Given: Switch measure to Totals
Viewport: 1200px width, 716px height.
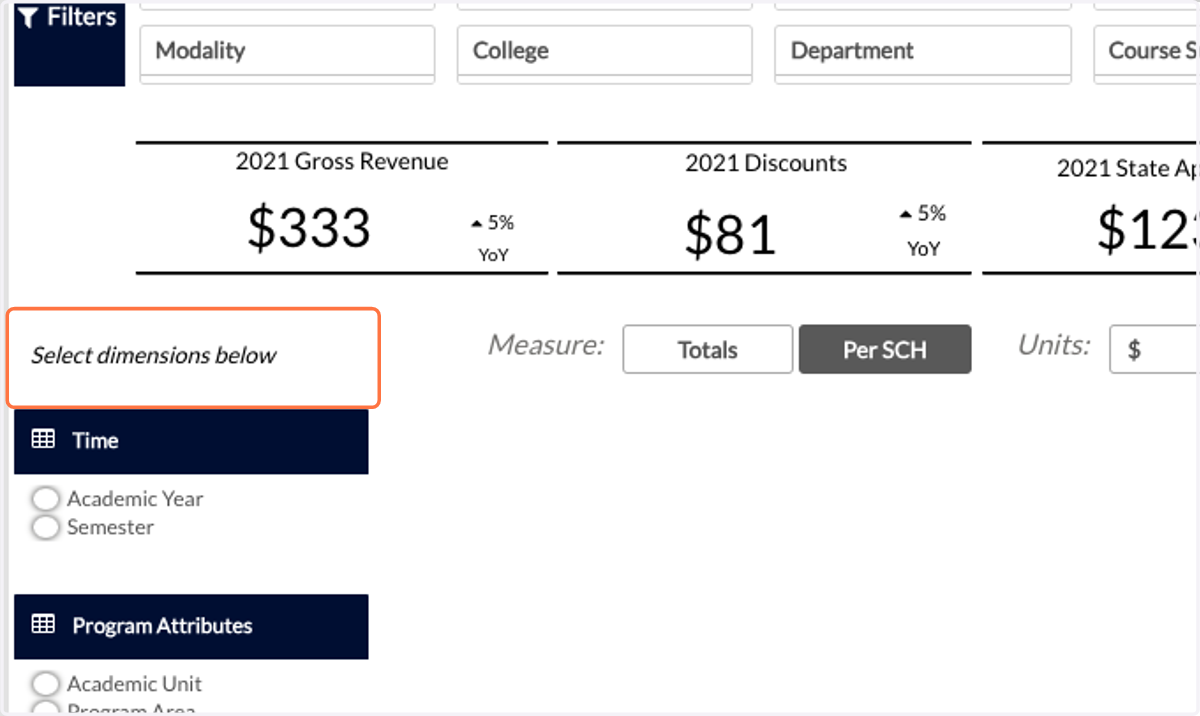Looking at the screenshot, I should pyautogui.click(x=708, y=350).
